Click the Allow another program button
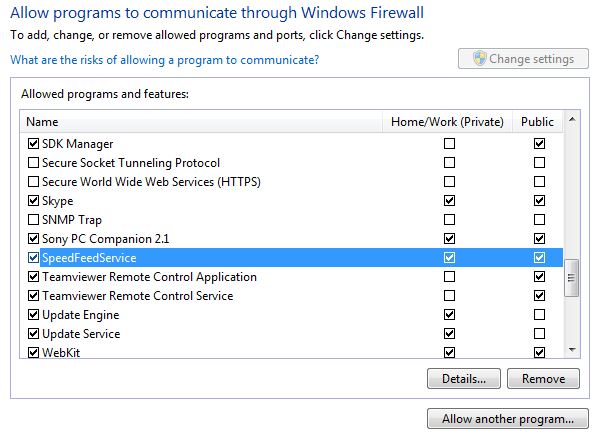Screen dimensions: 604x439 tap(508, 419)
